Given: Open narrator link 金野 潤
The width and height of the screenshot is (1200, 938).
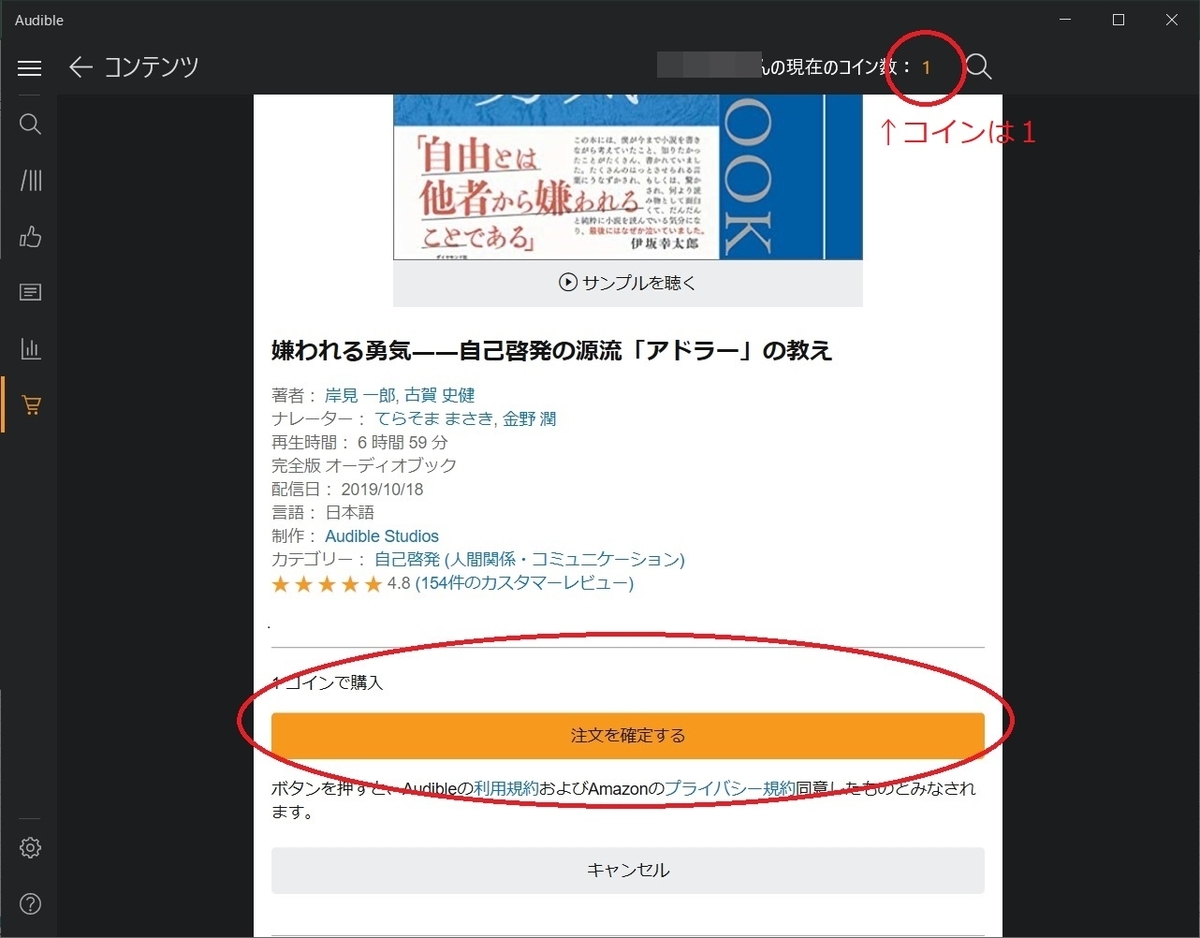Looking at the screenshot, I should coord(529,419).
